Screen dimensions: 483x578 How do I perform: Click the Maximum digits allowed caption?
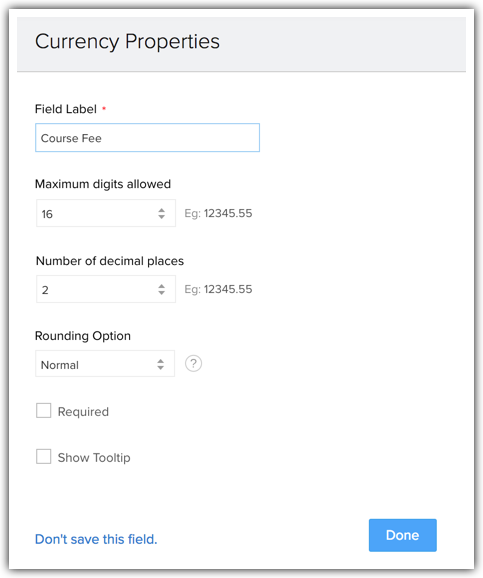[103, 184]
